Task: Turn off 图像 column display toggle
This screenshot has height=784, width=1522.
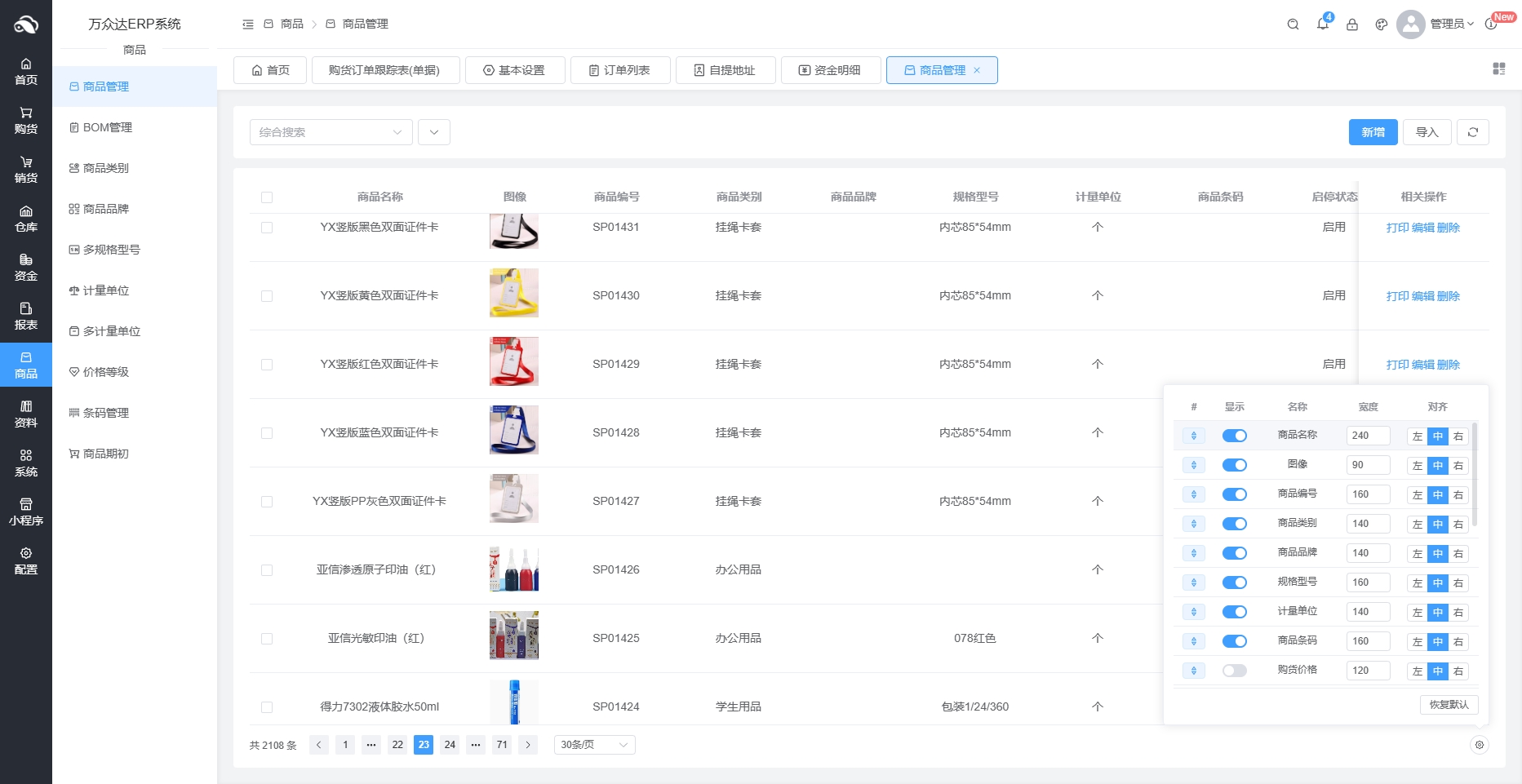Action: coord(1234,465)
